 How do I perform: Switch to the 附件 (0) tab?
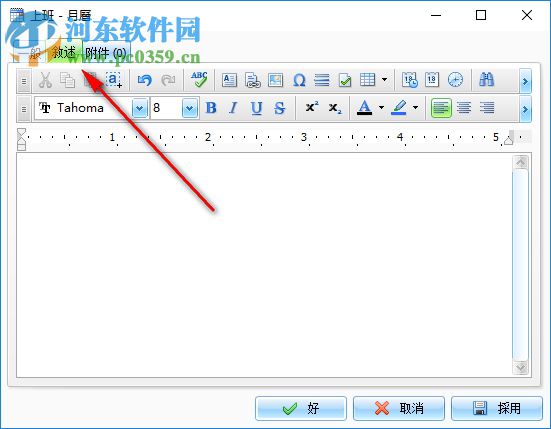(x=106, y=53)
